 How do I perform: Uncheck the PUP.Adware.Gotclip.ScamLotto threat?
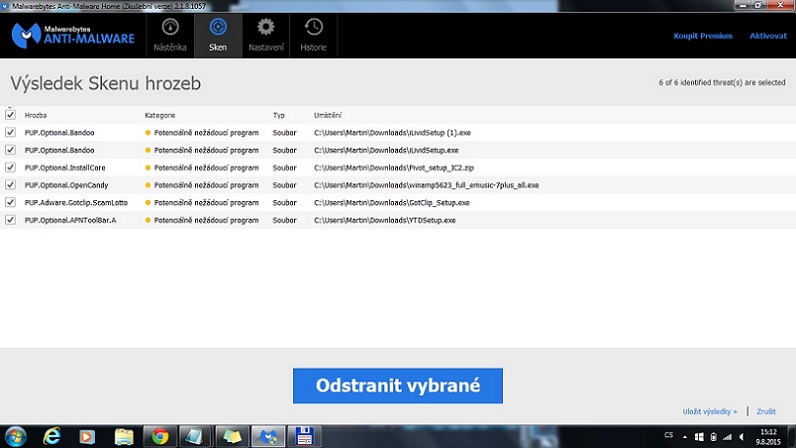pyautogui.click(x=11, y=202)
